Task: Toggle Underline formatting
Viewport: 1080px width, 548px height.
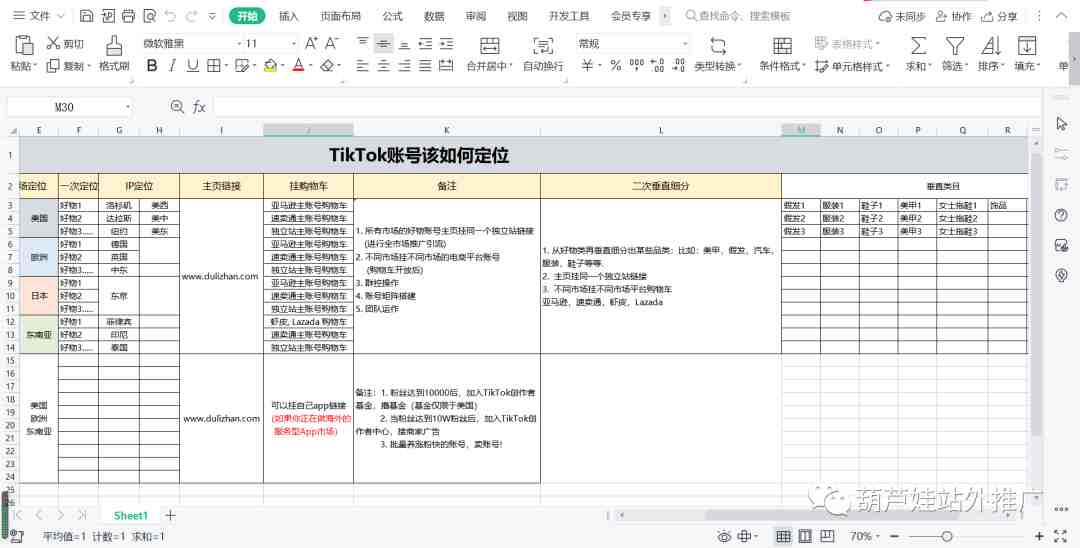Action: [x=193, y=65]
